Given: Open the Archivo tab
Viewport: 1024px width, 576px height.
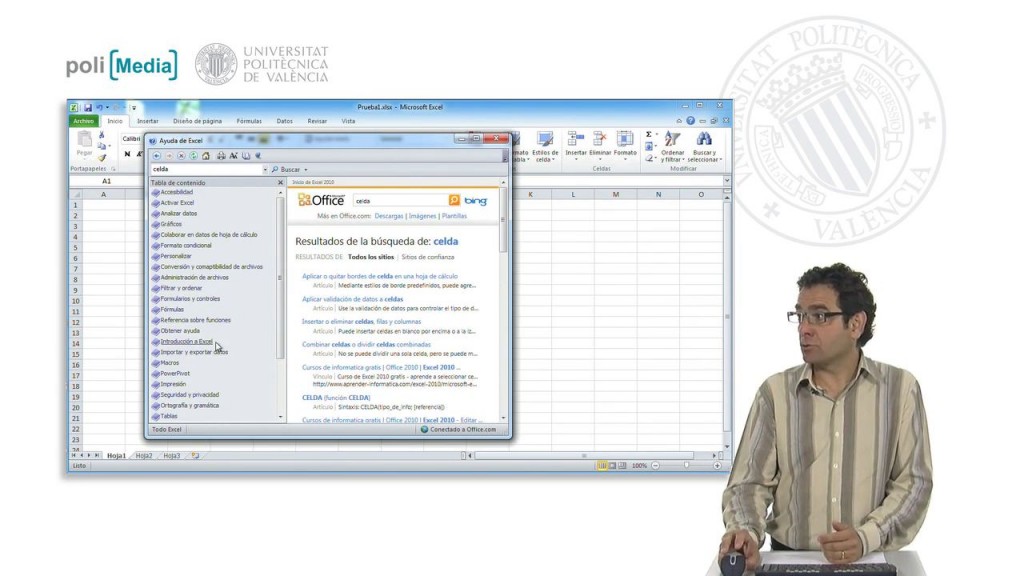Looking at the screenshot, I should pyautogui.click(x=84, y=121).
